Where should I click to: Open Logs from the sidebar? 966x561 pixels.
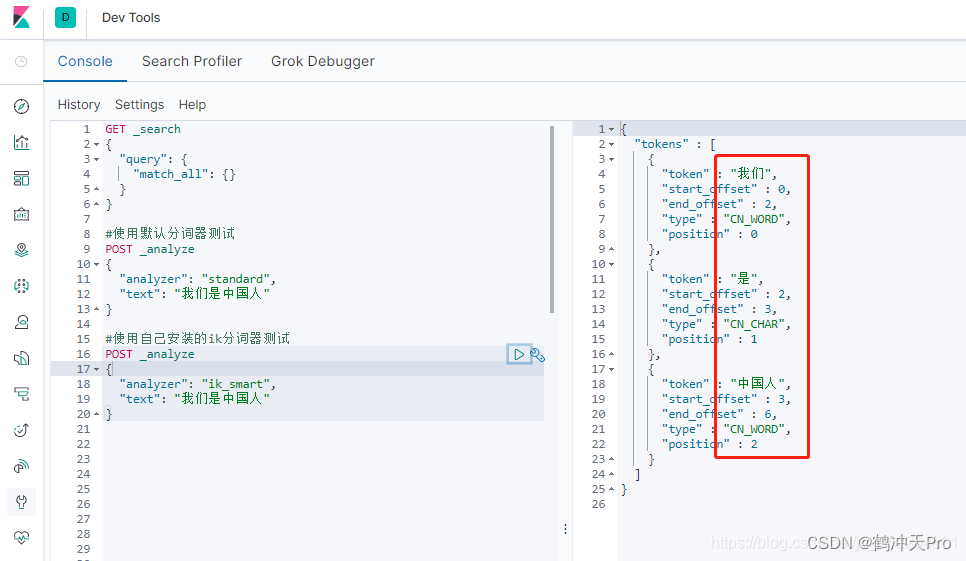(22, 358)
